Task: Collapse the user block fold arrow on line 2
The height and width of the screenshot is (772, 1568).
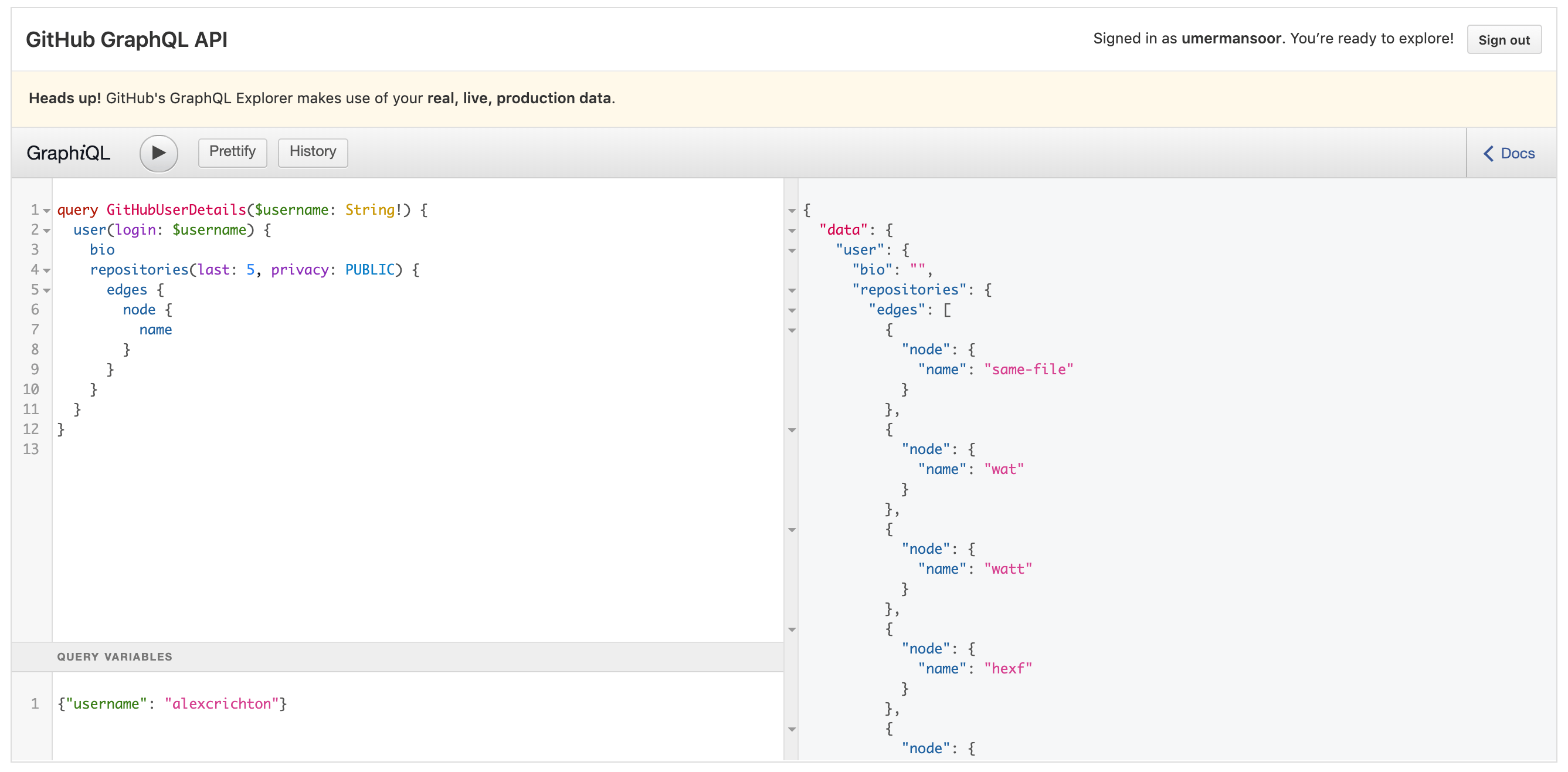Action: click(x=46, y=230)
